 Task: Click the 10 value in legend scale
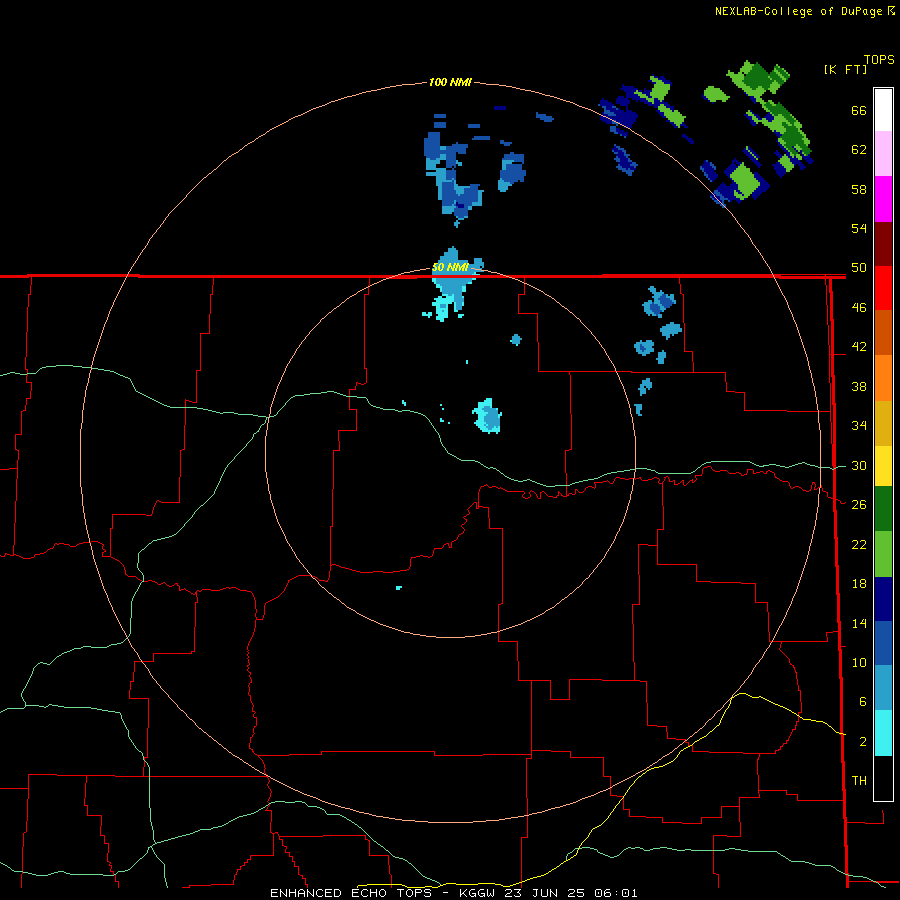click(x=859, y=662)
